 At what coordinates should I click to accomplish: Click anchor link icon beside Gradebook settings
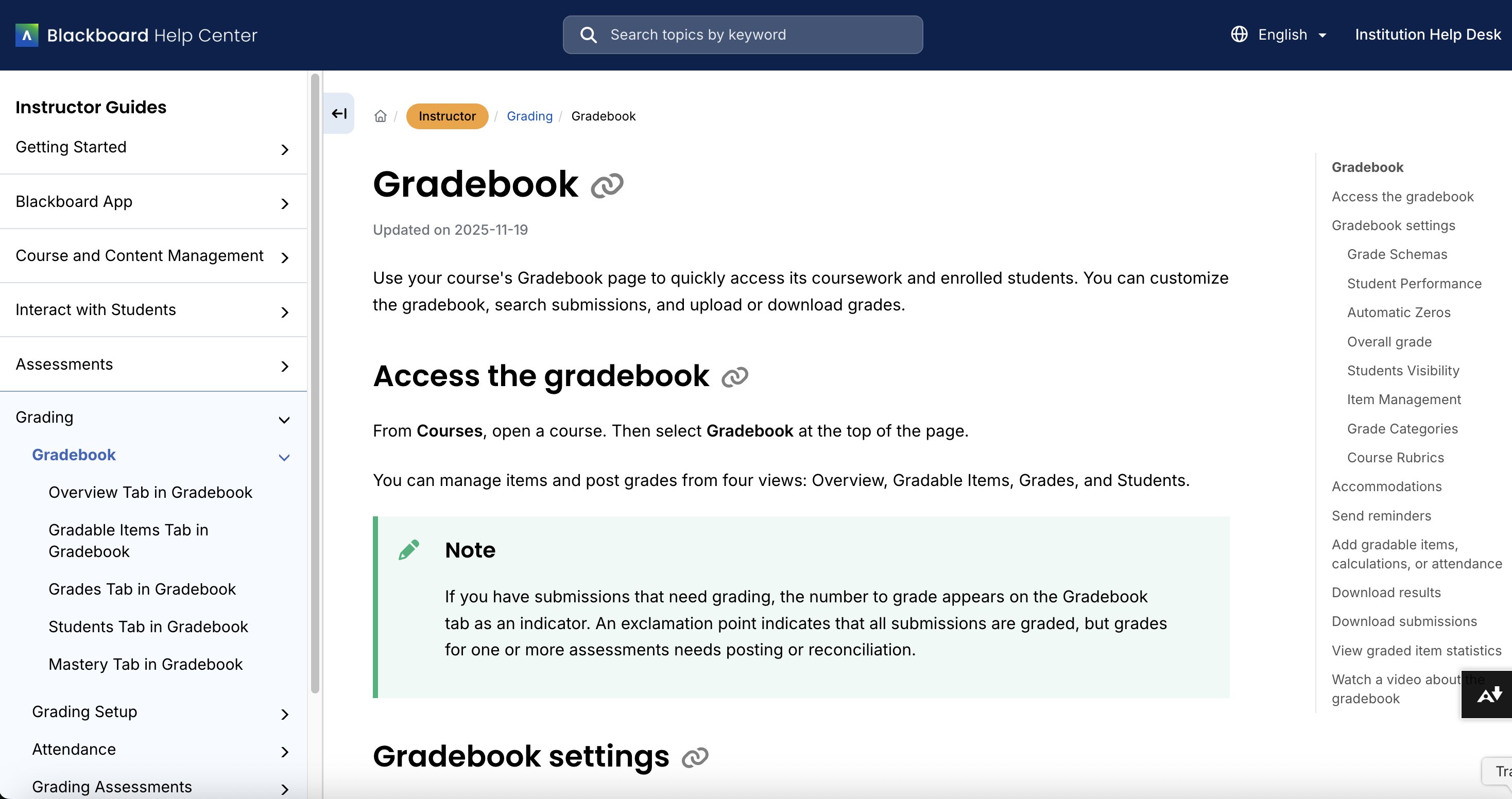coord(695,757)
